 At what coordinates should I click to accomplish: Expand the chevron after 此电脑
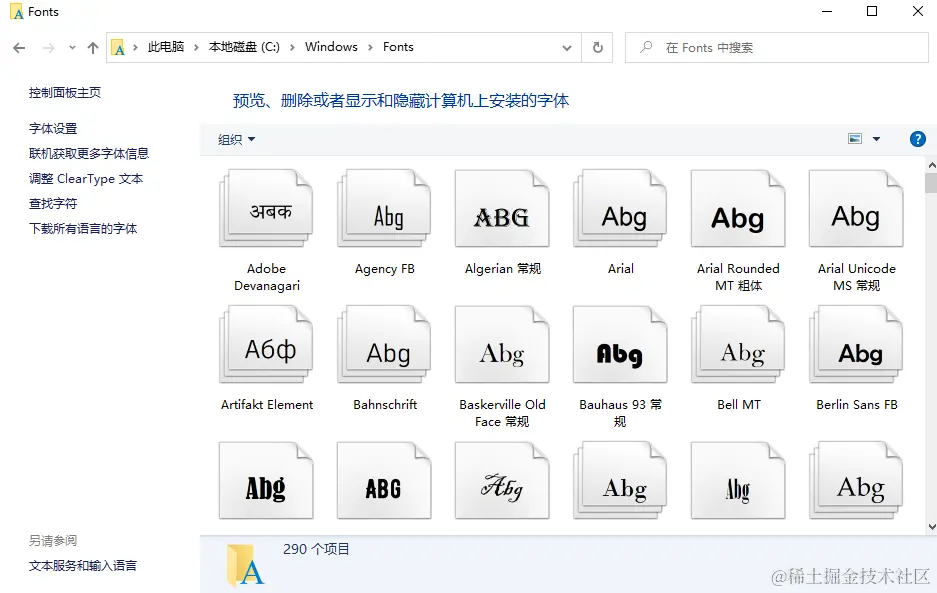[x=196, y=47]
